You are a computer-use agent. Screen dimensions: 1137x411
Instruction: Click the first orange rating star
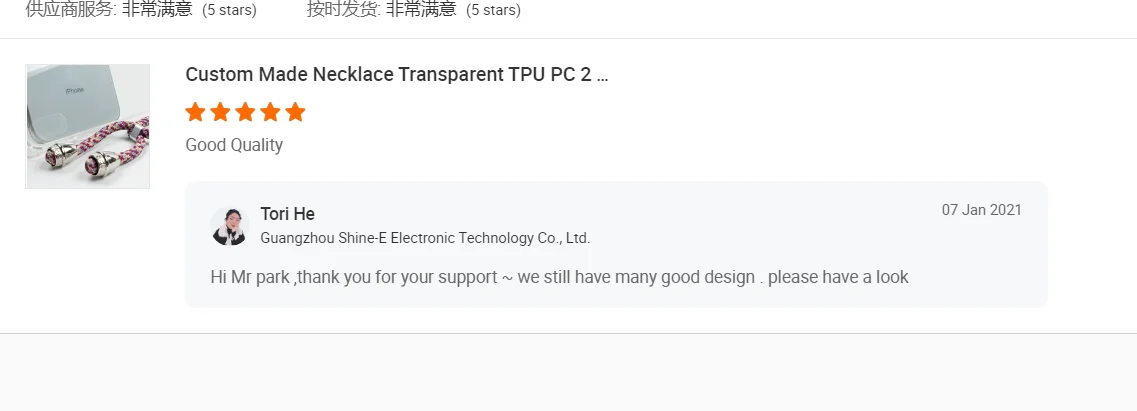[196, 112]
